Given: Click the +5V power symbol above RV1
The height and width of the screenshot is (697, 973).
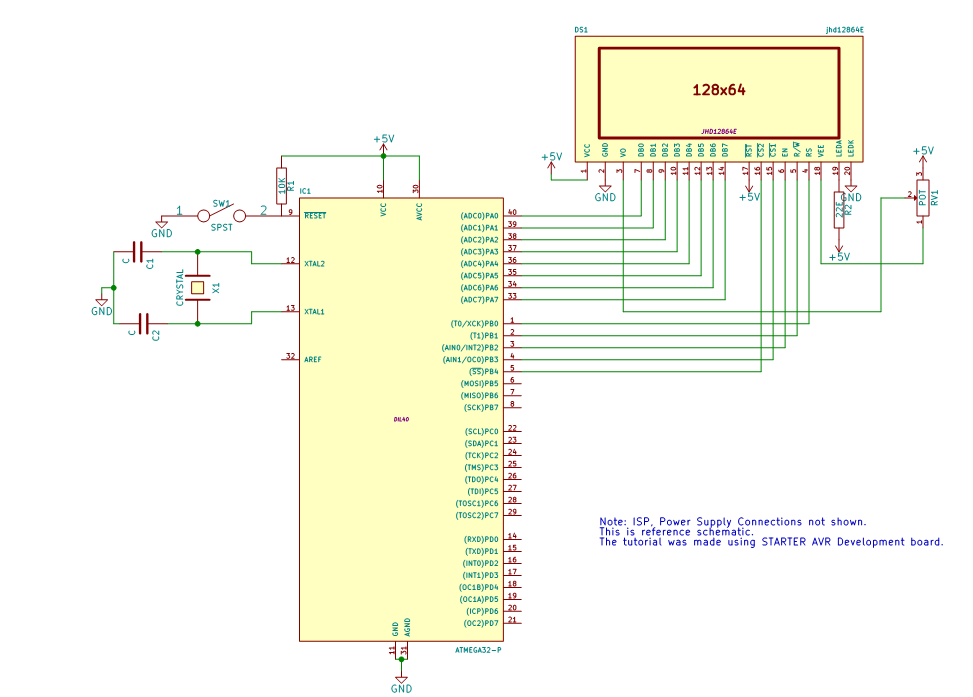Looking at the screenshot, I should point(923,153).
